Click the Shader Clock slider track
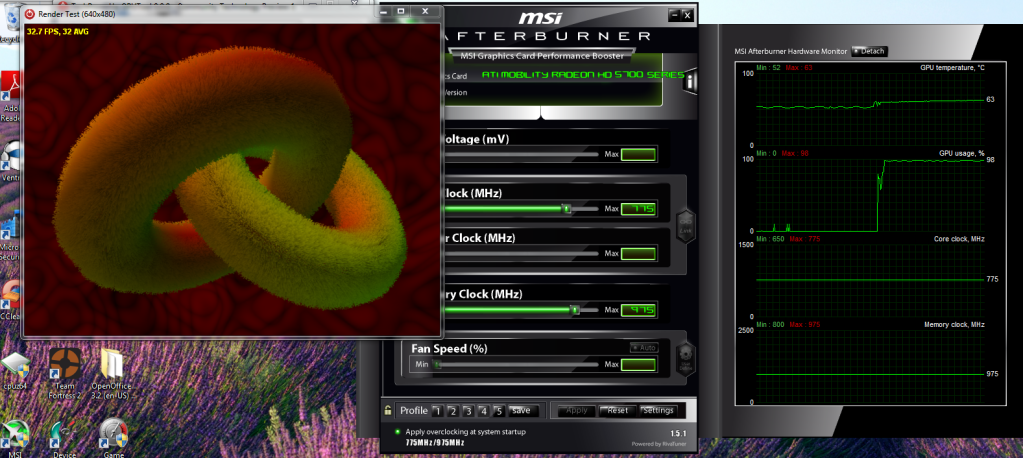 coord(520,253)
